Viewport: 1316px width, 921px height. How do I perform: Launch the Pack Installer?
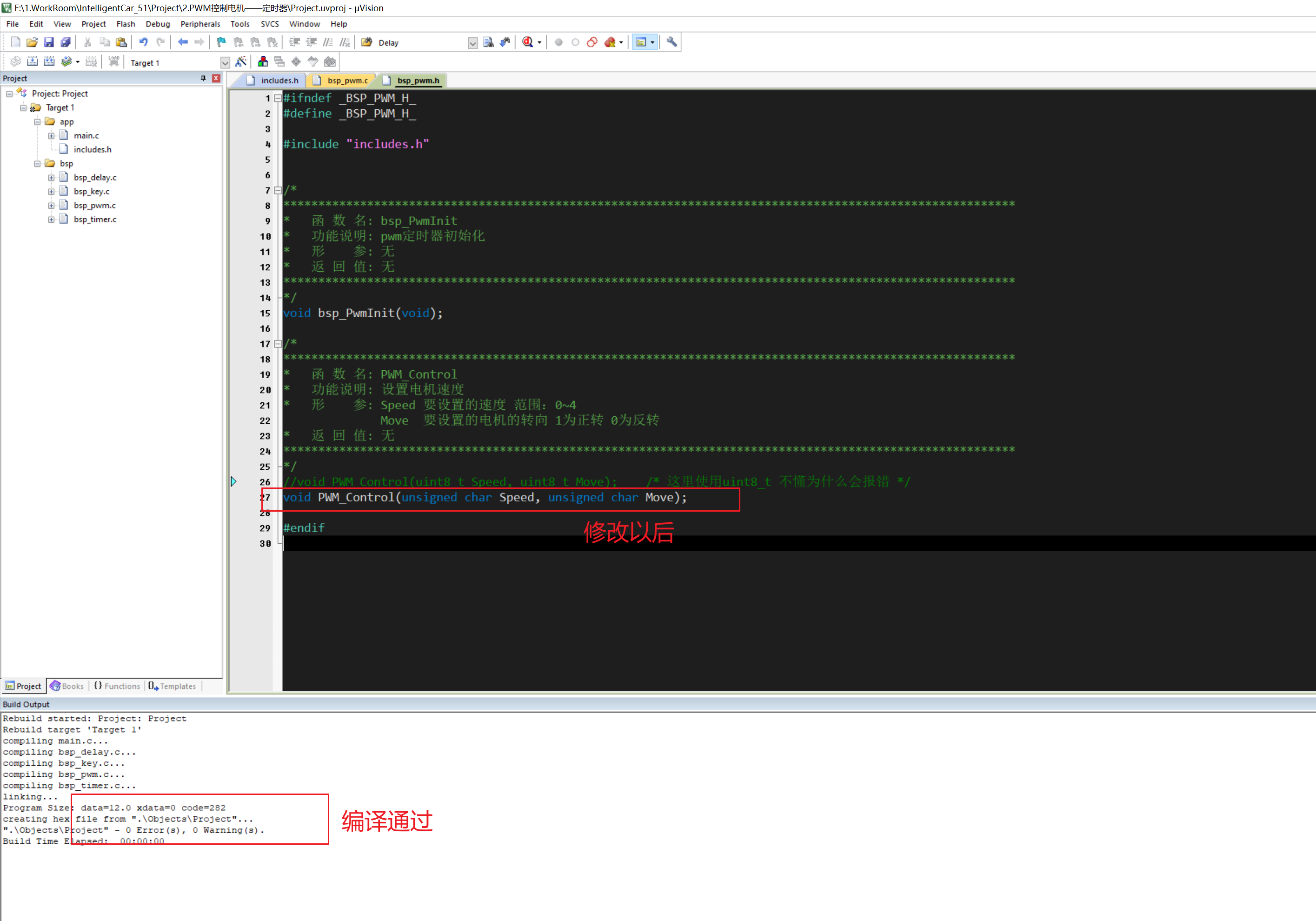tap(330, 61)
